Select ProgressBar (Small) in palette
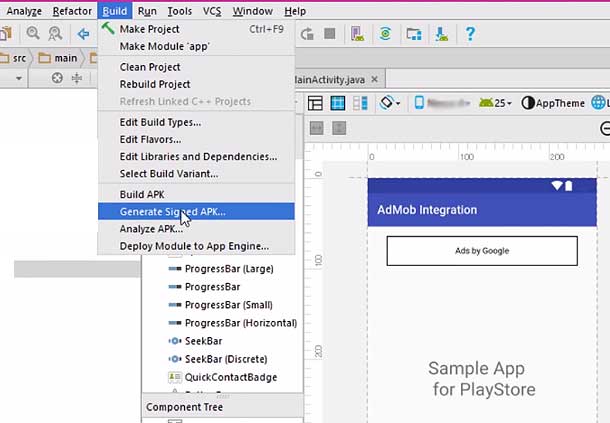Image resolution: width=610 pixels, height=423 pixels. click(221, 305)
